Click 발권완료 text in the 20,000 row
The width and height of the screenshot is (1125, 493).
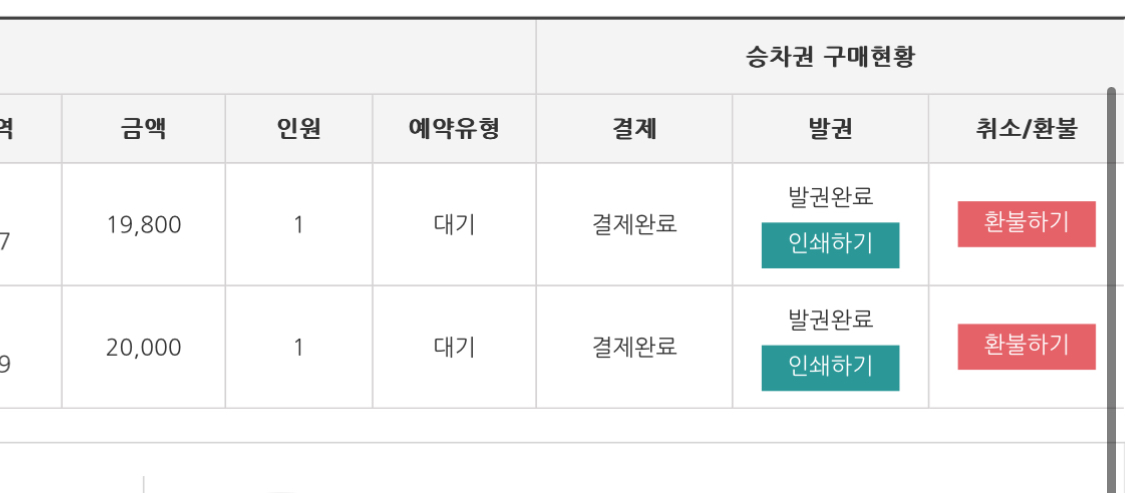pyautogui.click(x=830, y=319)
